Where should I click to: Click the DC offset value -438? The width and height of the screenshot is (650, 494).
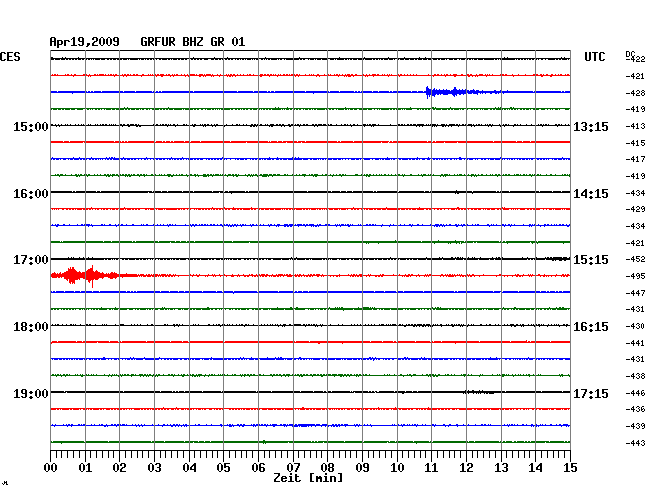tap(635, 376)
